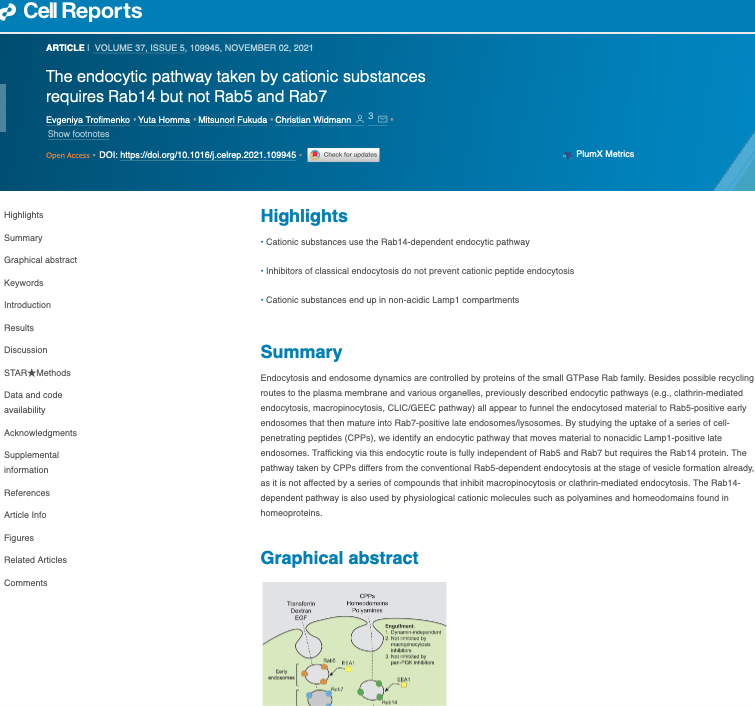The image size is (755, 706).
Task: Click the graphical abstract figure image
Action: [x=353, y=643]
